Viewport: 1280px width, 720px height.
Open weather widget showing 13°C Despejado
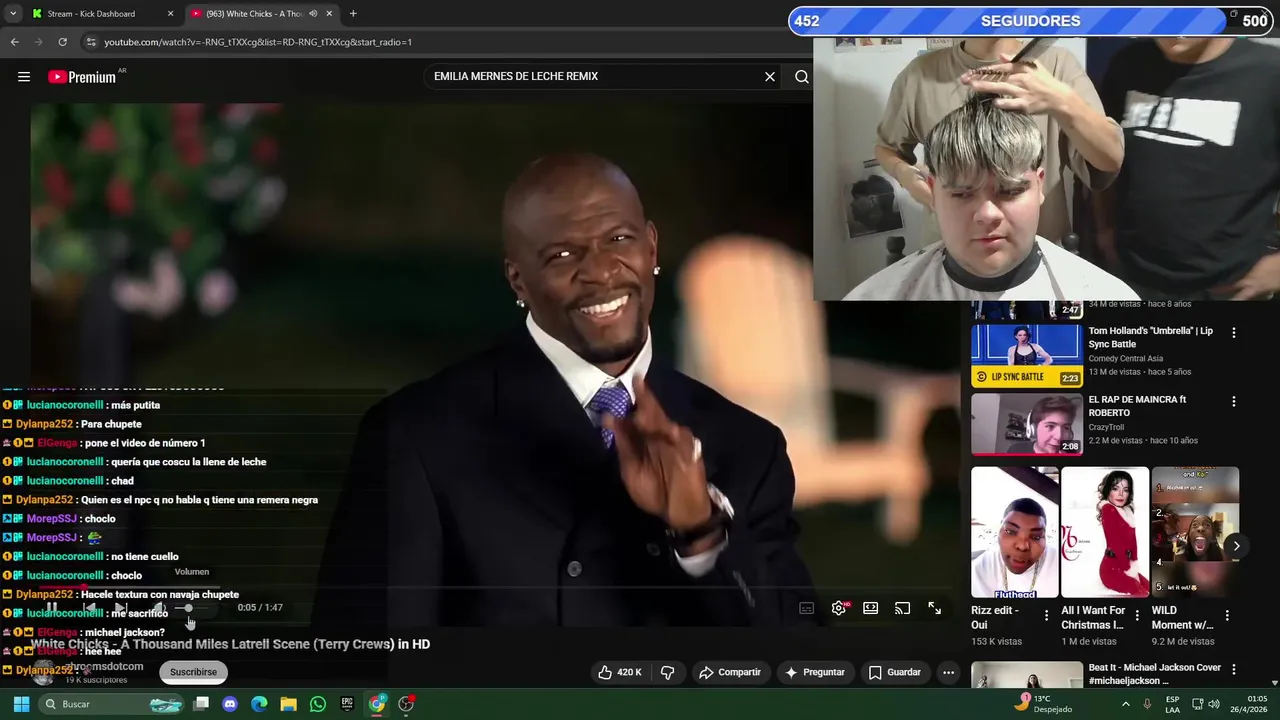coord(1045,704)
